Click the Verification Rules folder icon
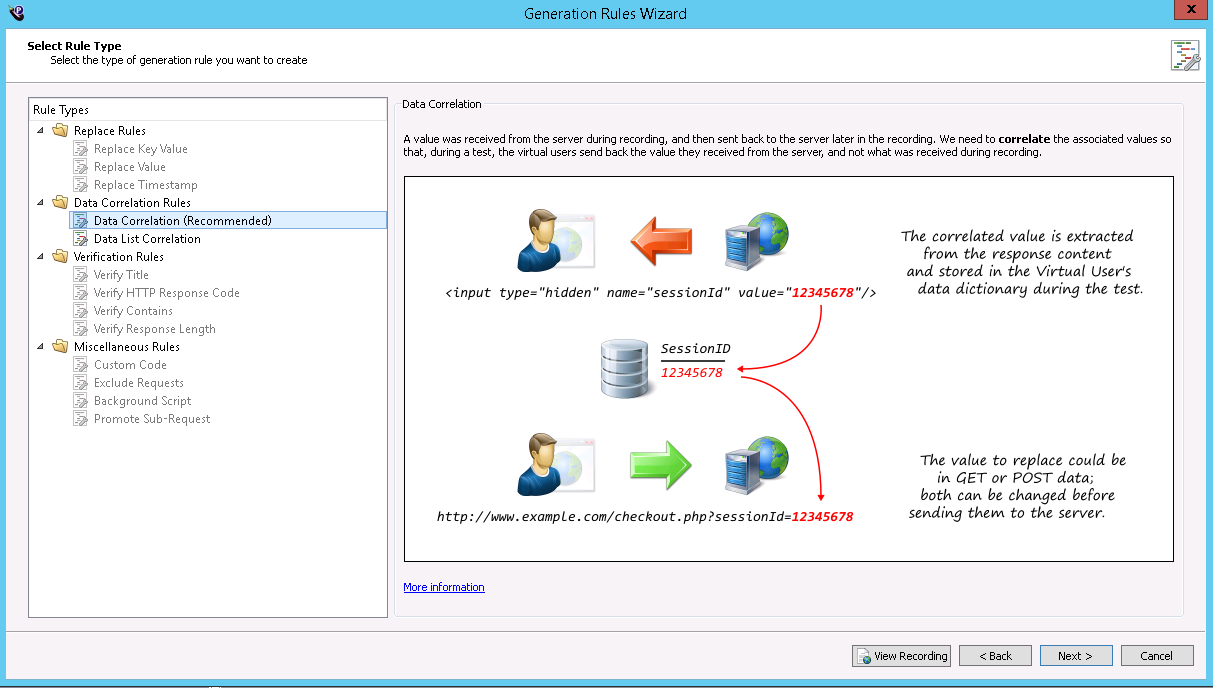1213x688 pixels. click(x=60, y=257)
